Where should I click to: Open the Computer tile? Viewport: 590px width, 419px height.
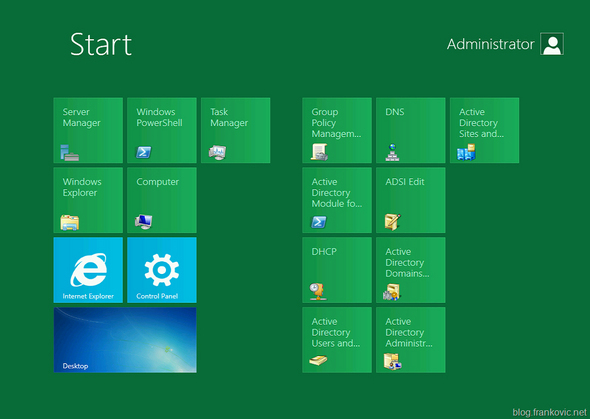click(x=162, y=200)
